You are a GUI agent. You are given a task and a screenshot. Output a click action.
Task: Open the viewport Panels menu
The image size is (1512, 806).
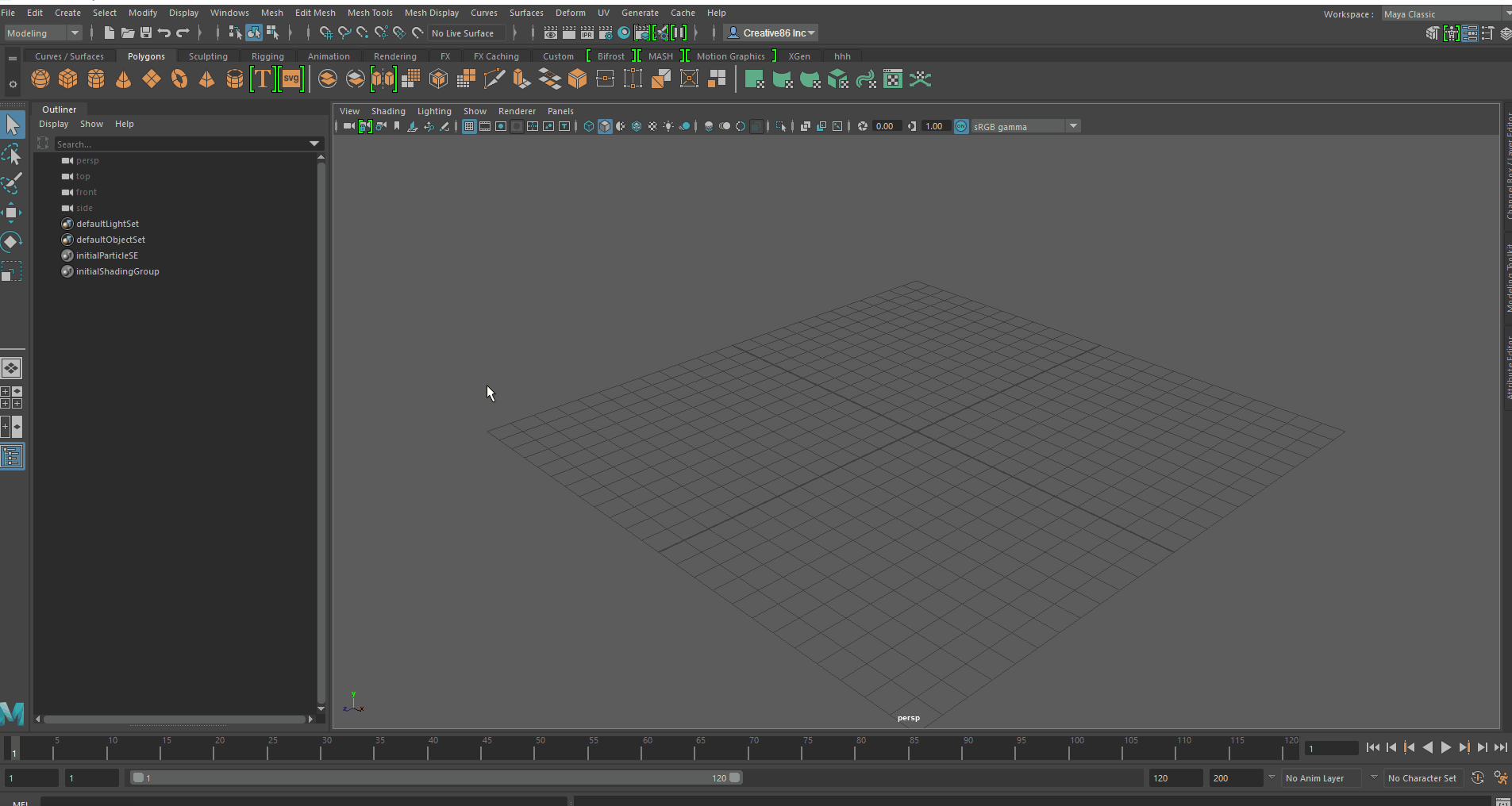pyautogui.click(x=560, y=111)
